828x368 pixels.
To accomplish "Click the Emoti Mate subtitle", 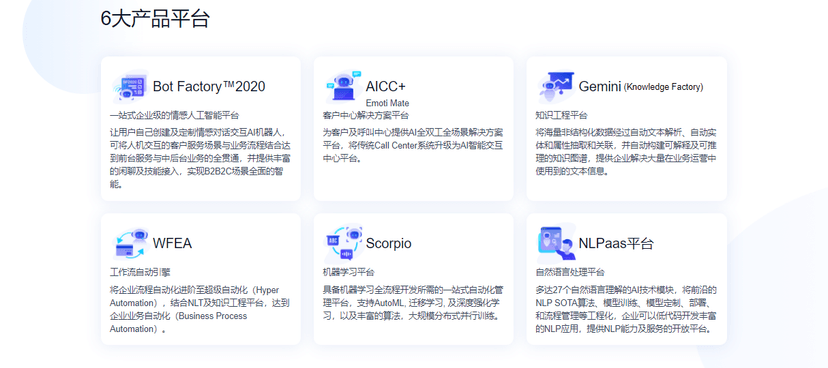I will 387,103.
